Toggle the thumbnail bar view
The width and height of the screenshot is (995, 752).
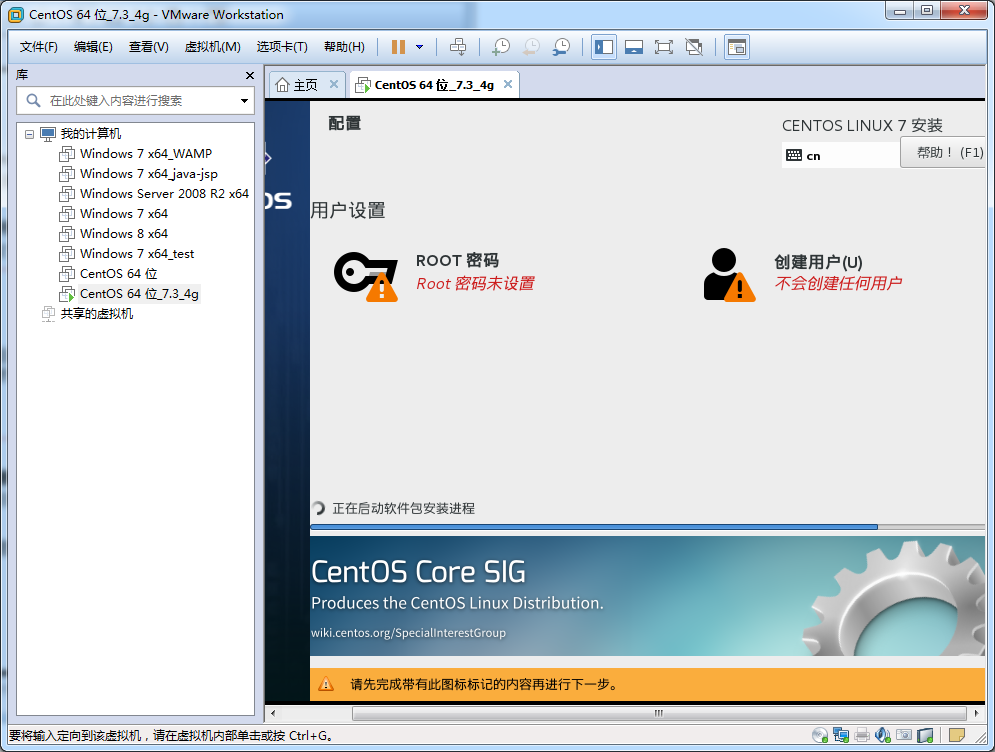click(634, 47)
